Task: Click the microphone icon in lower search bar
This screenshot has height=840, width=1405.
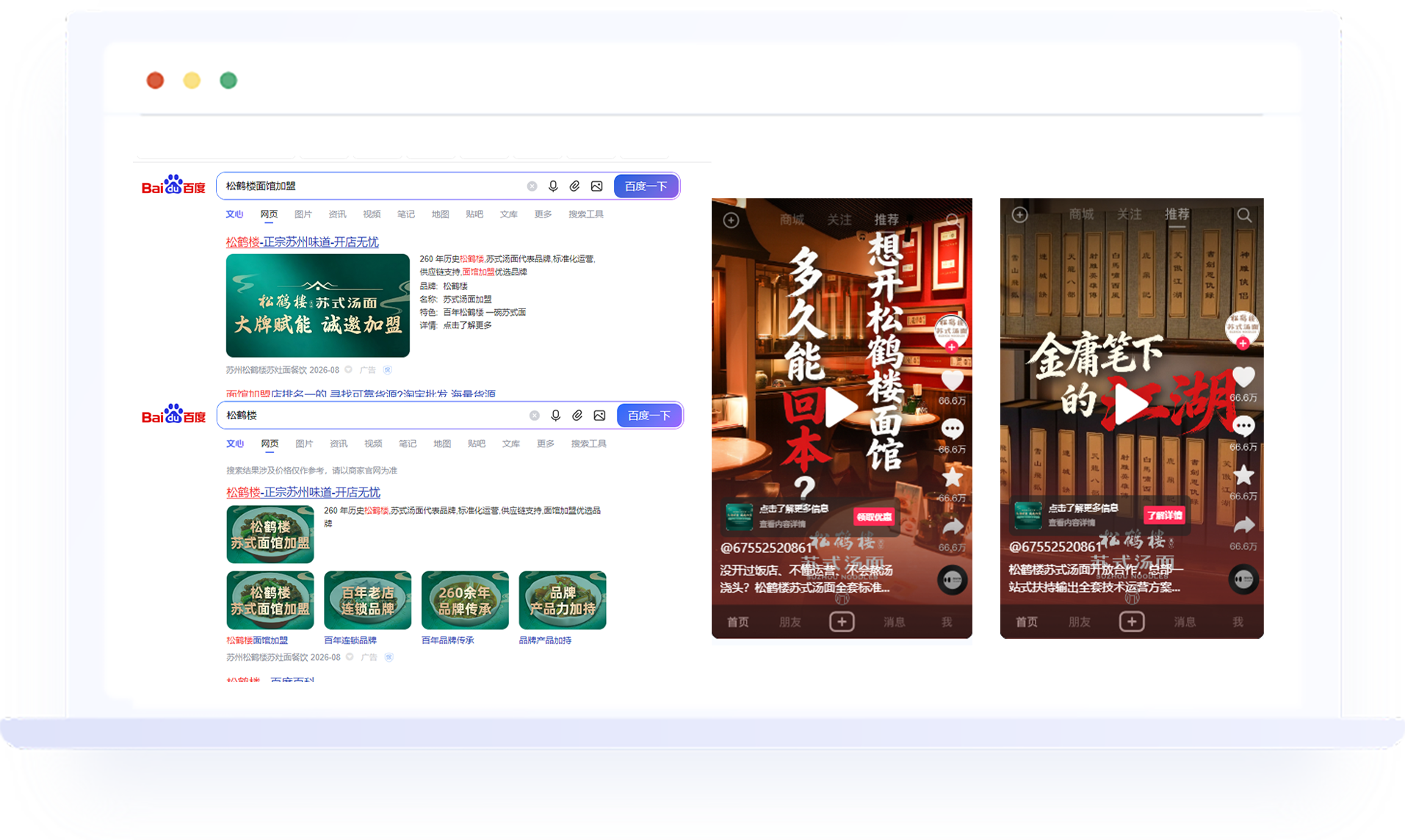Action: click(x=556, y=416)
